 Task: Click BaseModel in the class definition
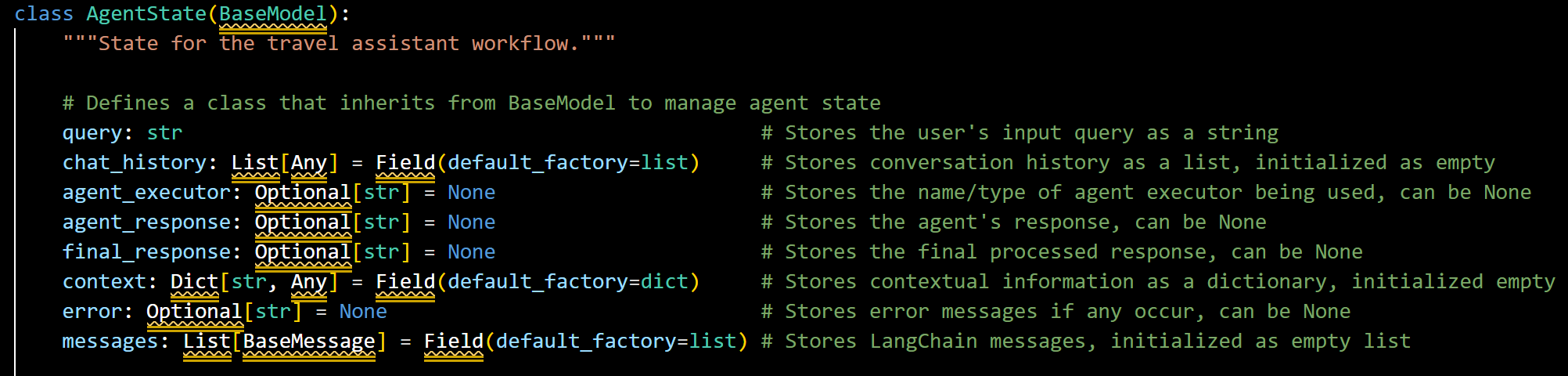pos(273,14)
